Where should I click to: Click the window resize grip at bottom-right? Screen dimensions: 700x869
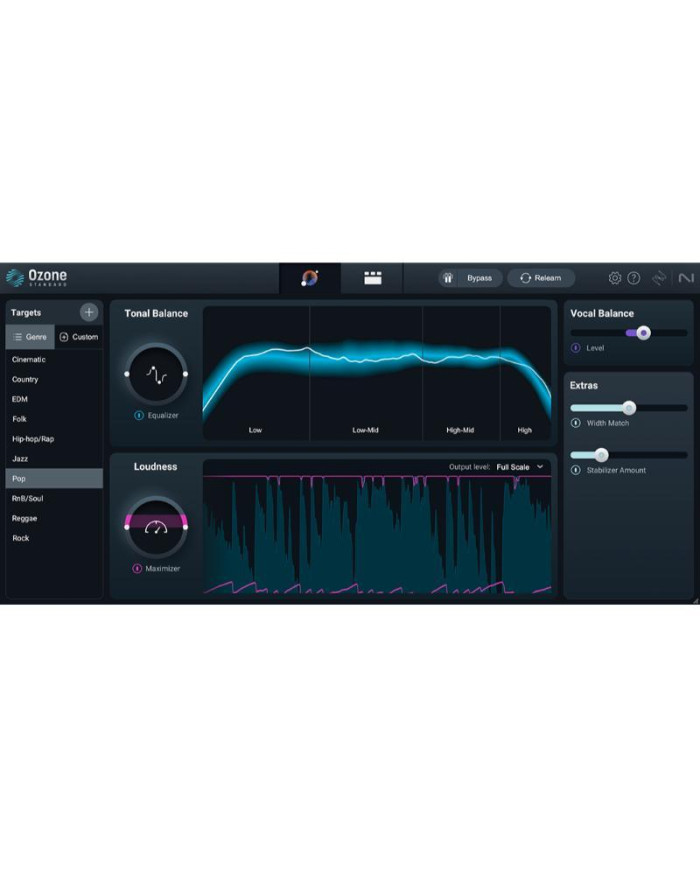click(696, 601)
